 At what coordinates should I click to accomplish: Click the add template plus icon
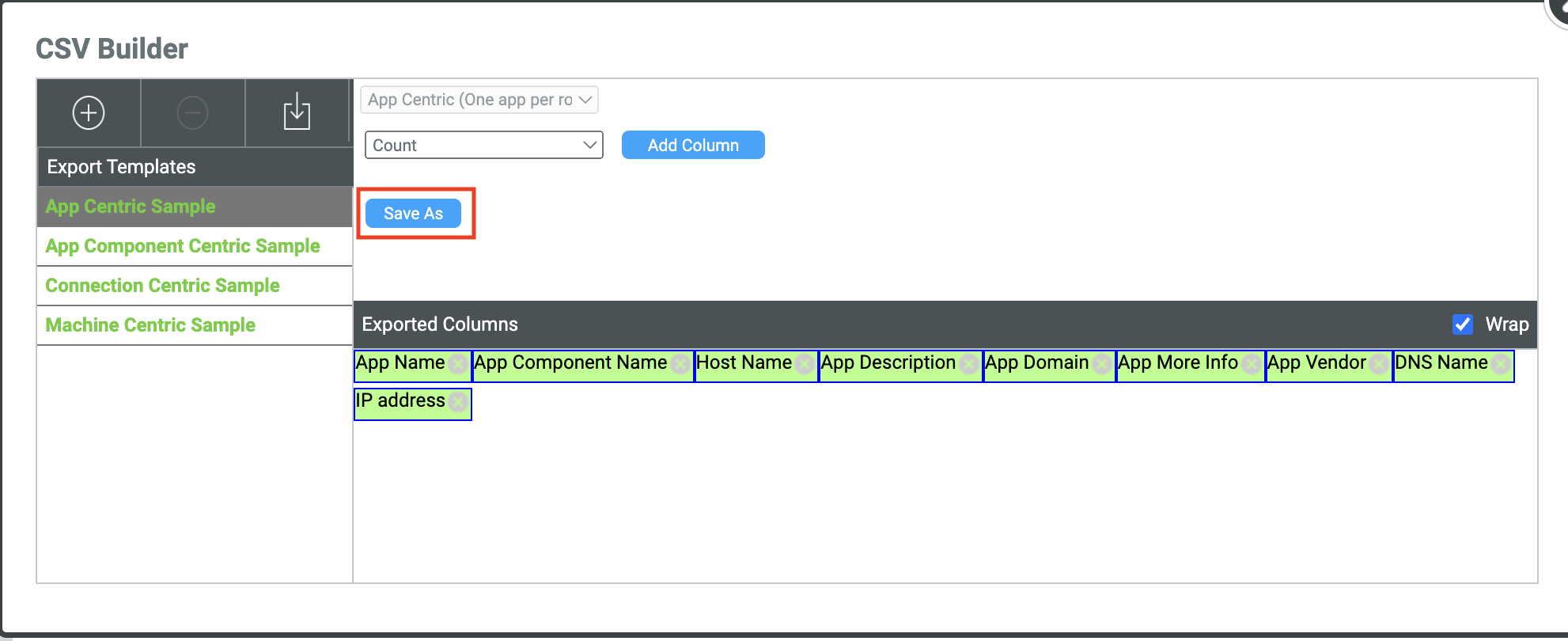coord(89,113)
